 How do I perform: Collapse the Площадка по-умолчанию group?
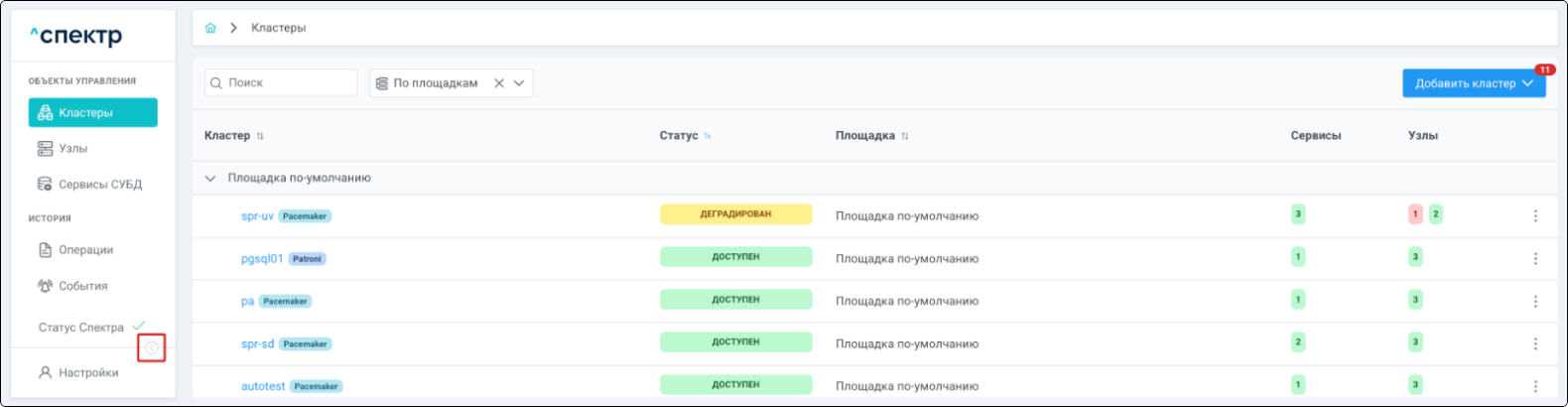210,179
